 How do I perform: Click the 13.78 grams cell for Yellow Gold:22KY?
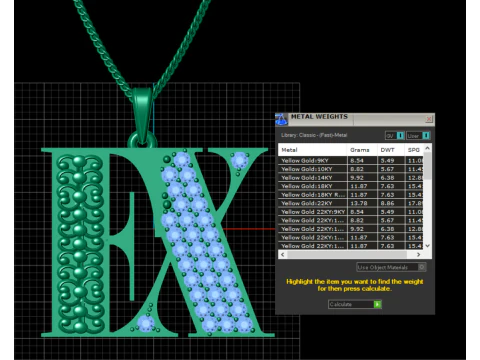click(362, 203)
